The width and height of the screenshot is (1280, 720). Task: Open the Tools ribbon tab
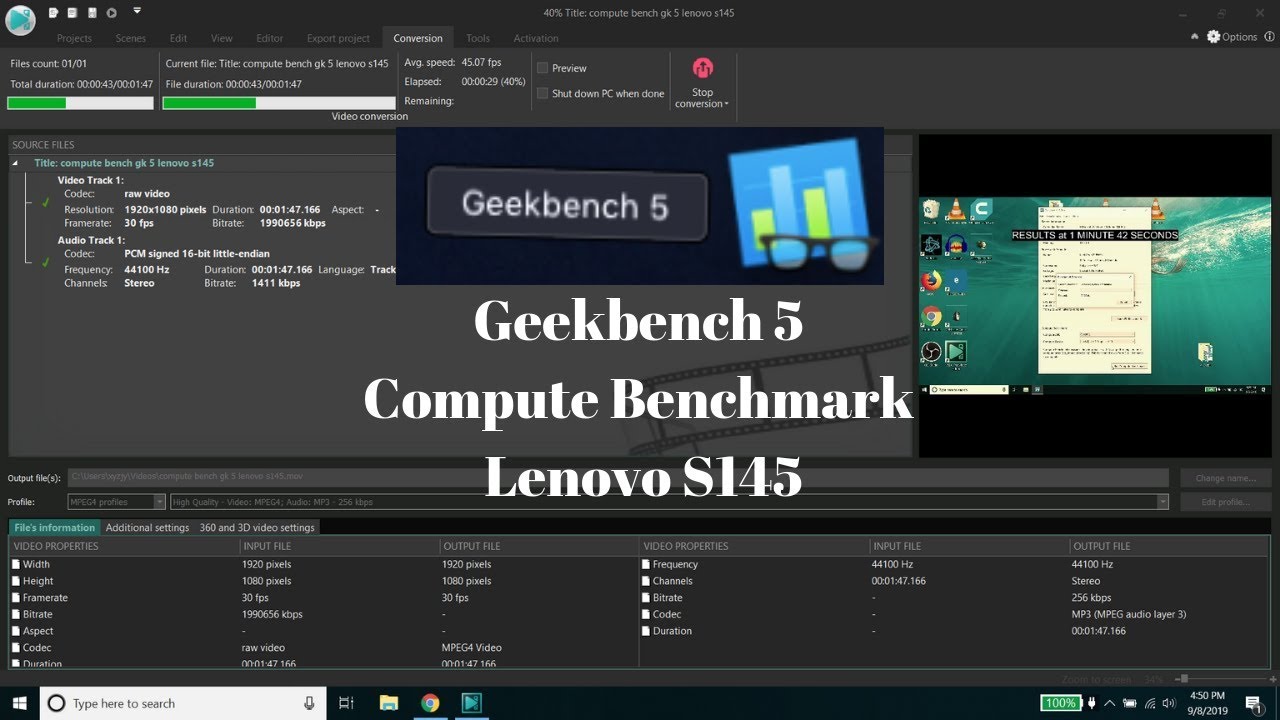point(478,38)
